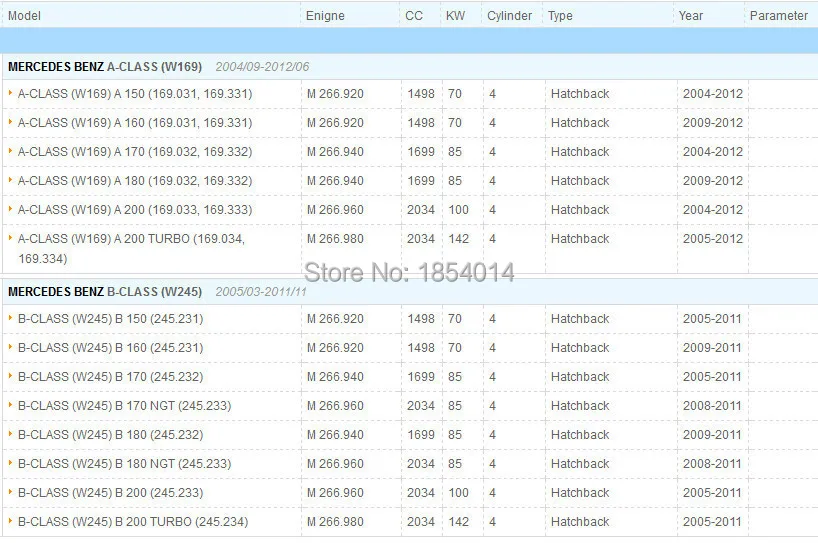Open B-CLASS (W245) B 200 TURBO entry
The image size is (818, 543).
(x=133, y=521)
